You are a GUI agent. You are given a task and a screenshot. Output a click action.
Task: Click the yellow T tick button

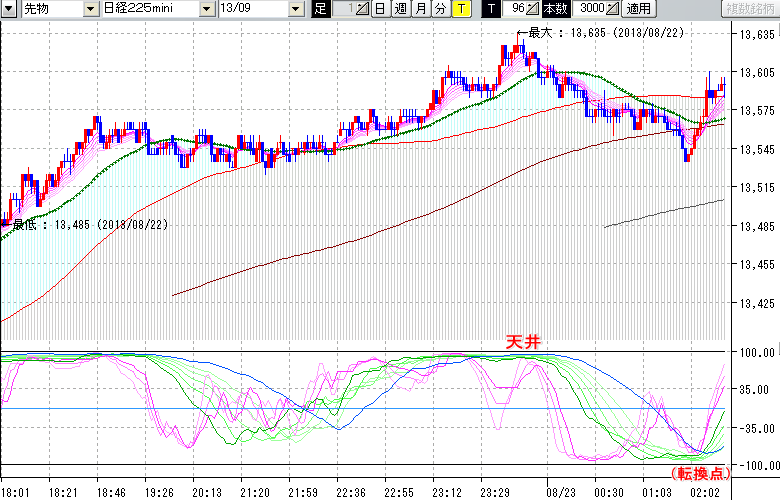click(460, 9)
